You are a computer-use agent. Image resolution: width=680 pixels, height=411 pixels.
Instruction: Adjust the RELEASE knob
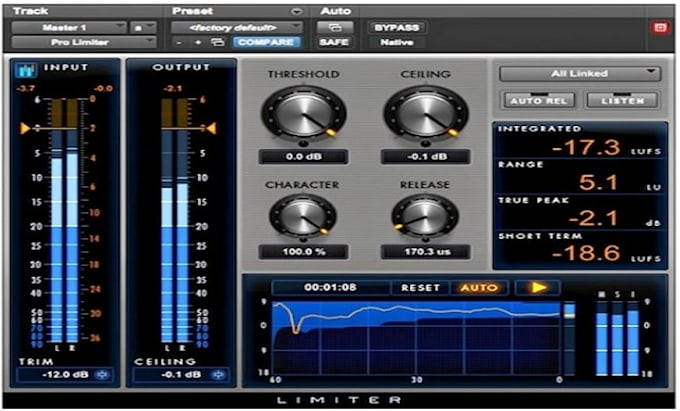[425, 216]
